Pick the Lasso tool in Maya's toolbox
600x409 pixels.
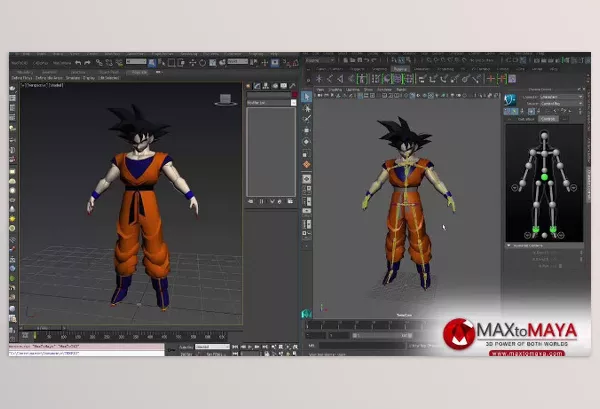click(x=306, y=109)
